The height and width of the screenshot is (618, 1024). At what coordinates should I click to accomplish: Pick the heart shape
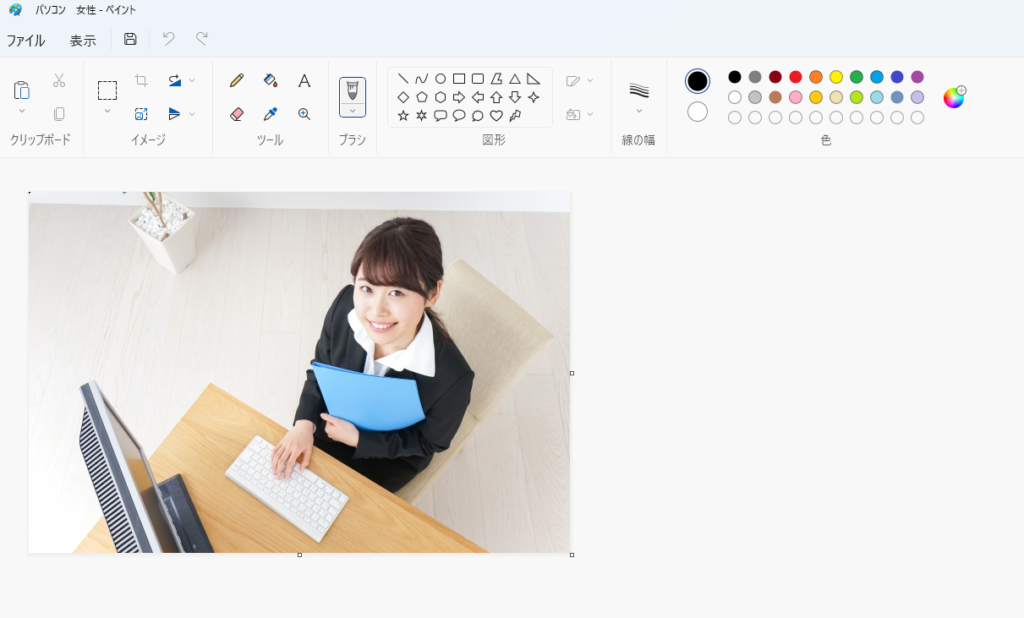[496, 116]
